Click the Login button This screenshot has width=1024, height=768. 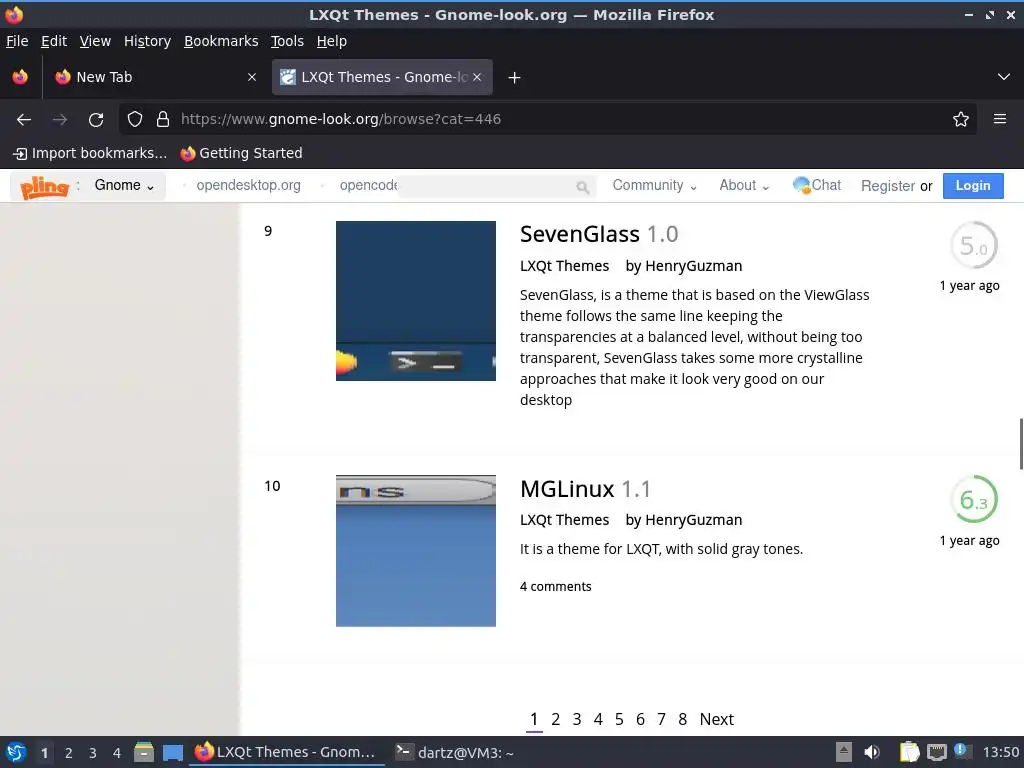(973, 185)
